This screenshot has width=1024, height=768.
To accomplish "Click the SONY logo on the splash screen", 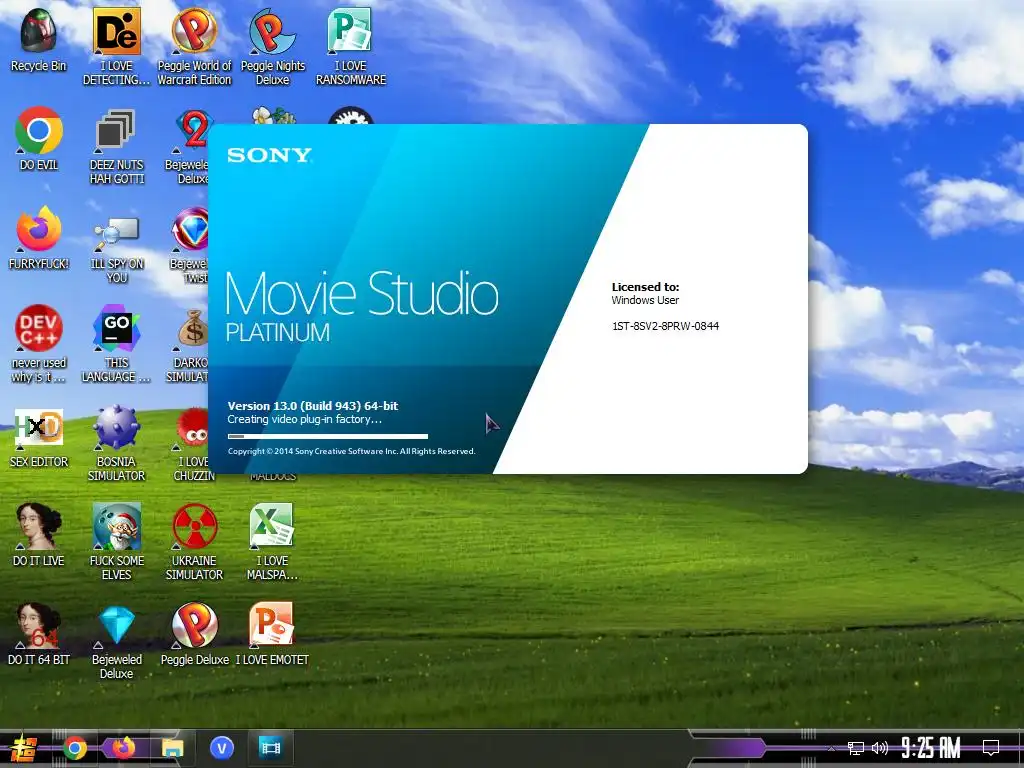I will [x=269, y=155].
